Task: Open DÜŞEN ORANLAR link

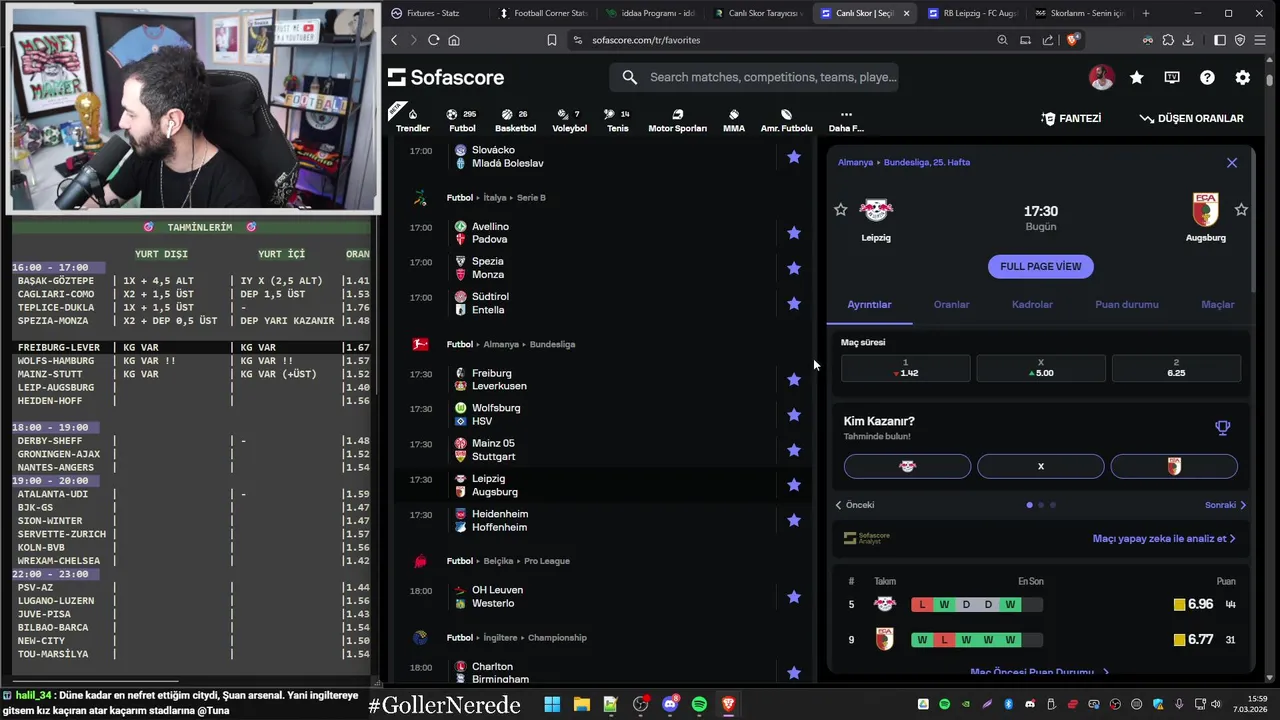Action: [1192, 118]
